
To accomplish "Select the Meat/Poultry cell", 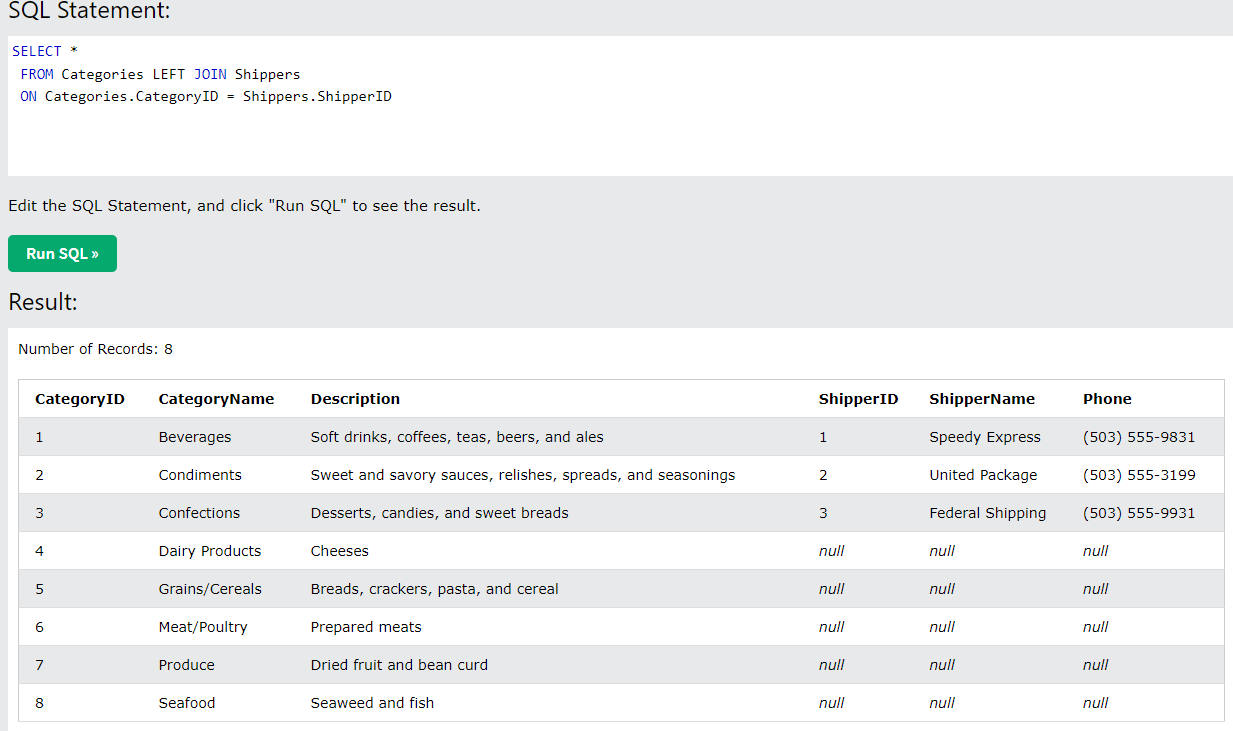I will pos(203,627).
